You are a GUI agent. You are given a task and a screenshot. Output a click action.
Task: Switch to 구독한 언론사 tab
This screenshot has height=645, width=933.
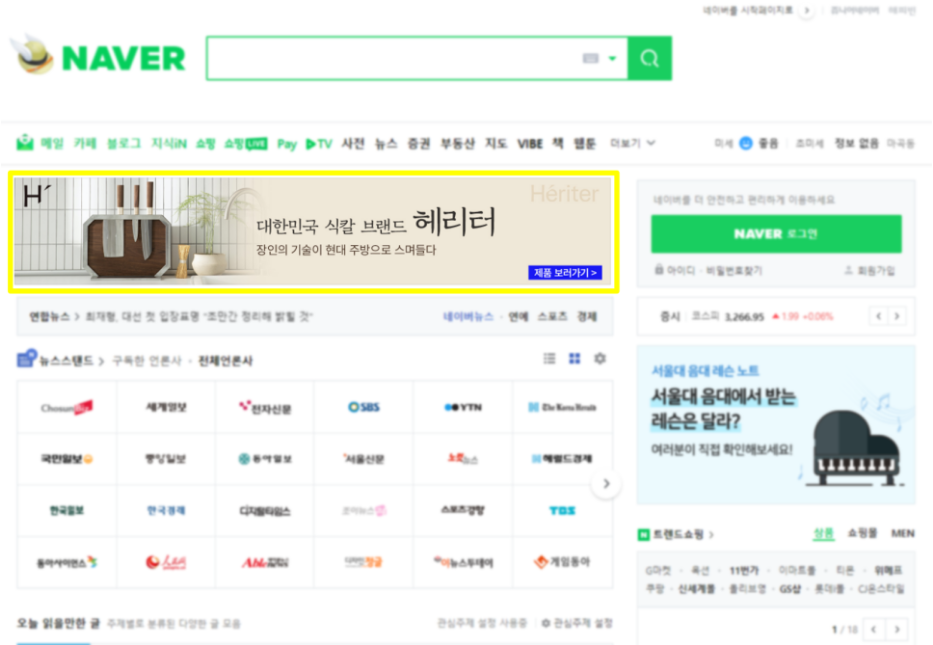click(x=146, y=361)
